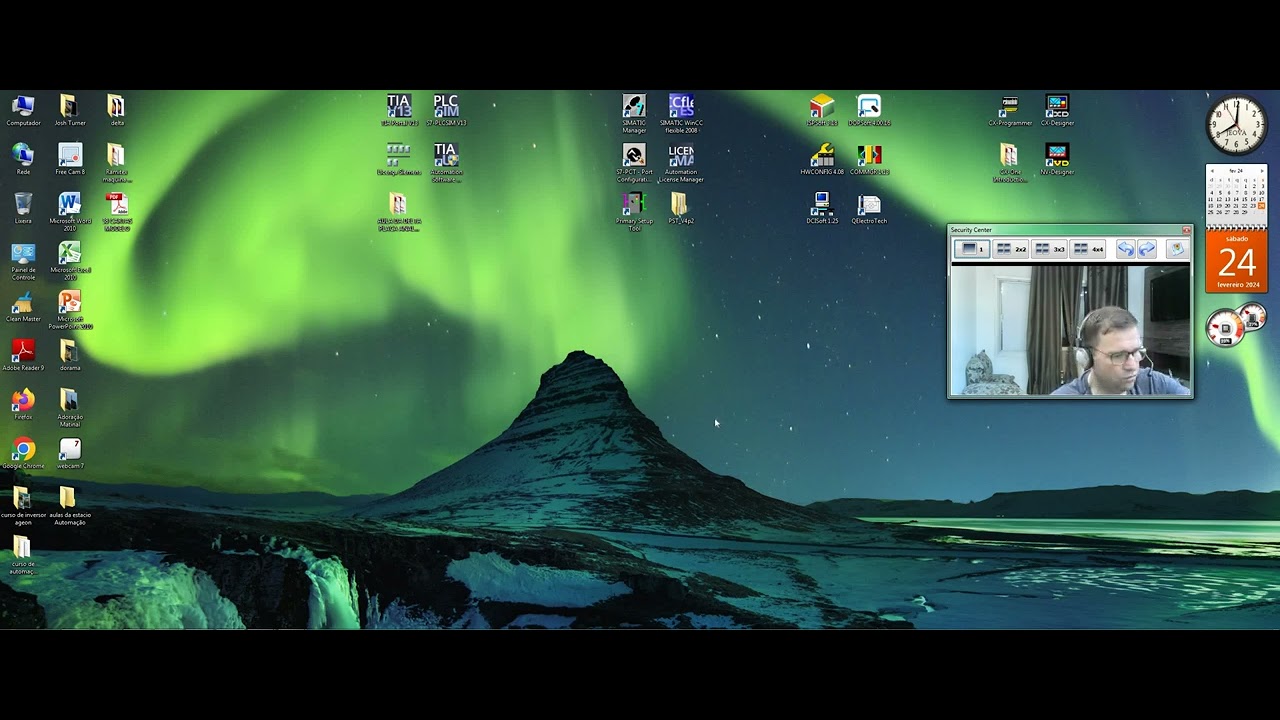Select 2x2 layout in Security Center
The height and width of the screenshot is (720, 1280).
tap(1012, 249)
